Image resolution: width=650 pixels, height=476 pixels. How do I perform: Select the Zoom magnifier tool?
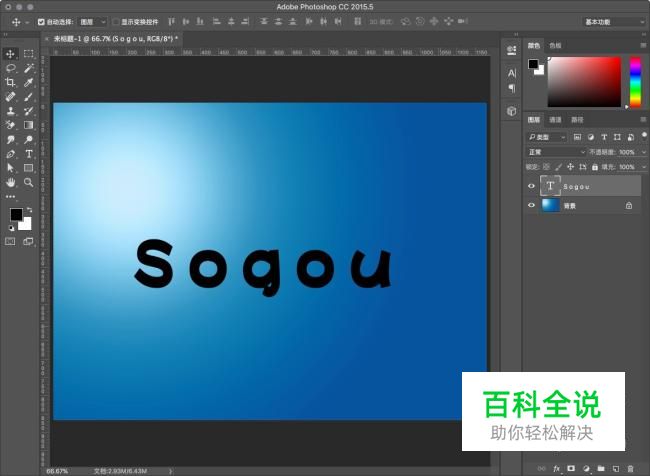[29, 182]
